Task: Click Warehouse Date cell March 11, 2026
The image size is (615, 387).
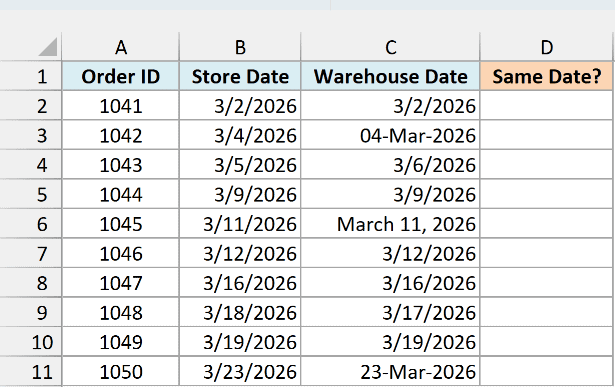Action: click(x=390, y=224)
